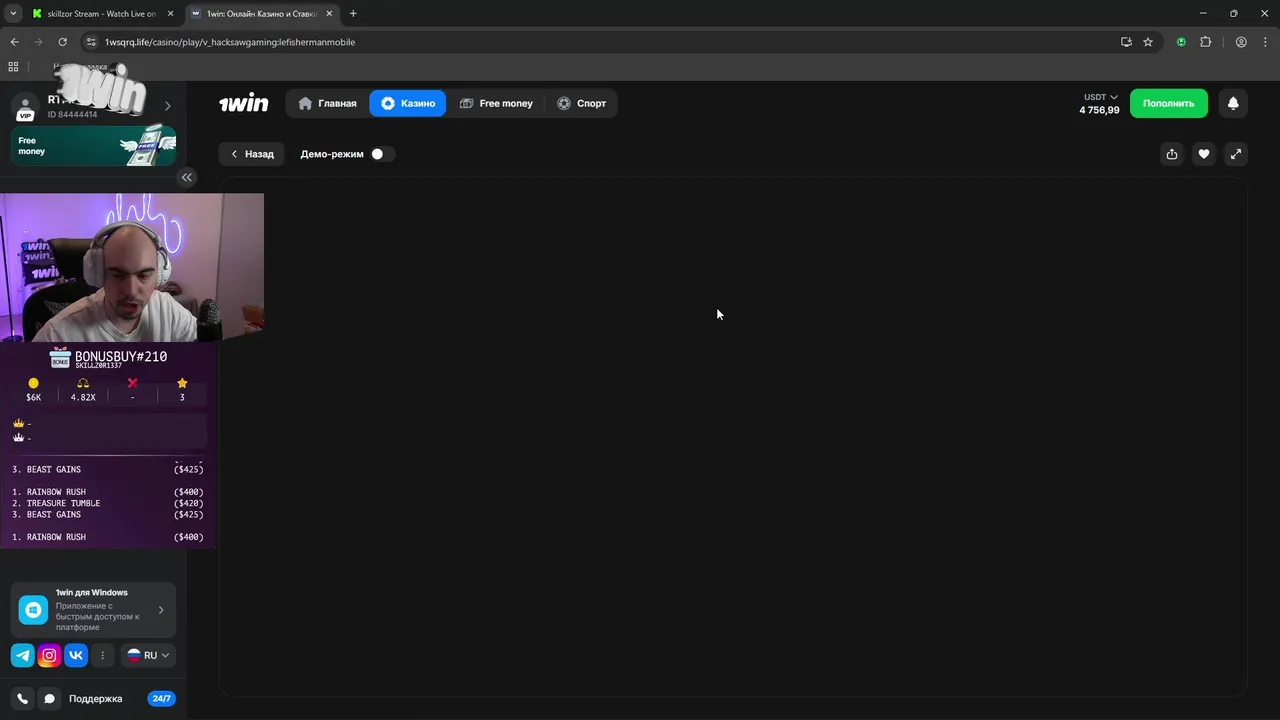The height and width of the screenshot is (720, 1280).
Task: Open the VK social link
Action: pos(76,656)
